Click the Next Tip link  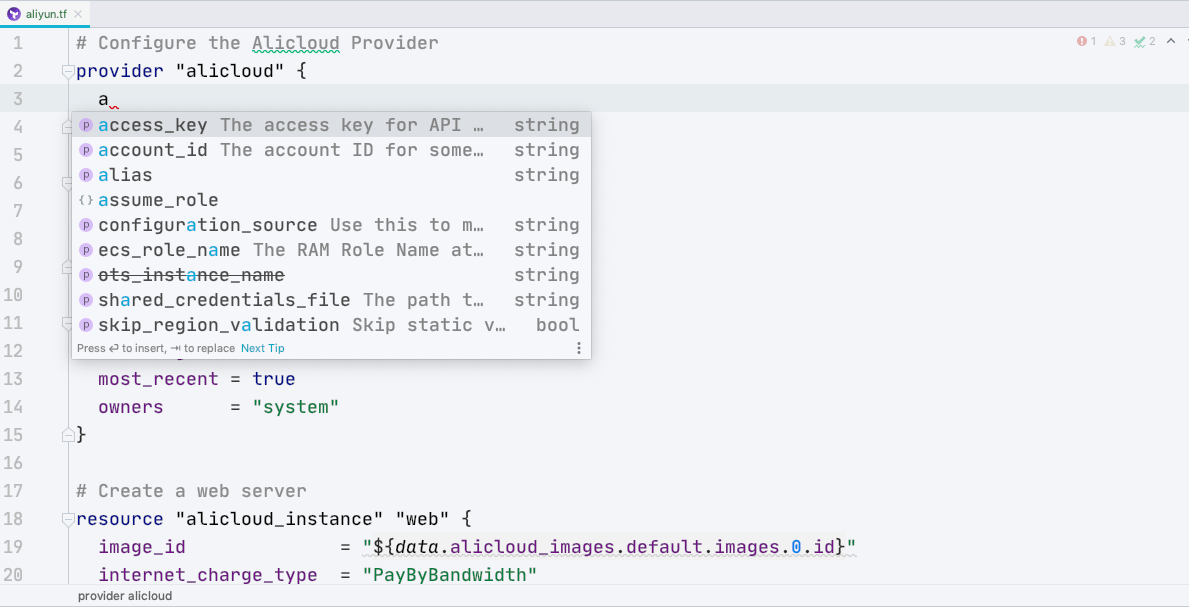pos(262,348)
